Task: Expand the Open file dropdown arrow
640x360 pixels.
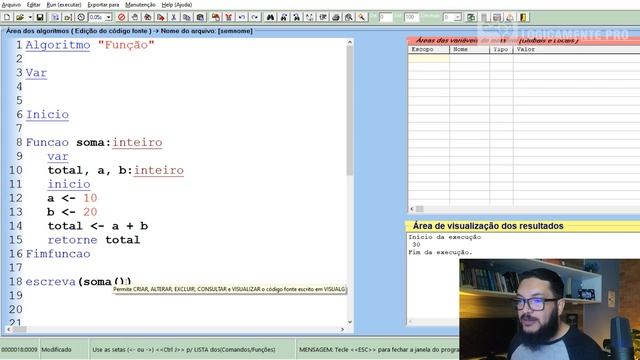Action: 30,17
